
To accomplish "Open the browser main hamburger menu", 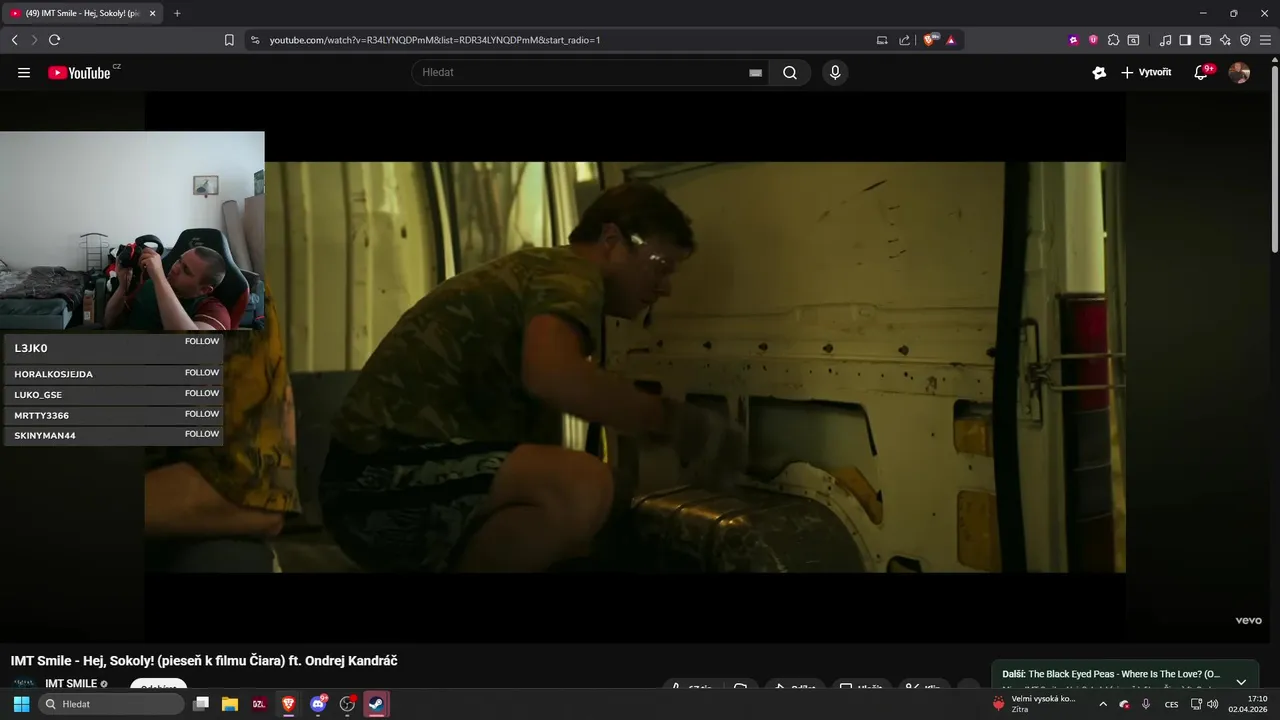I will coord(1265,40).
